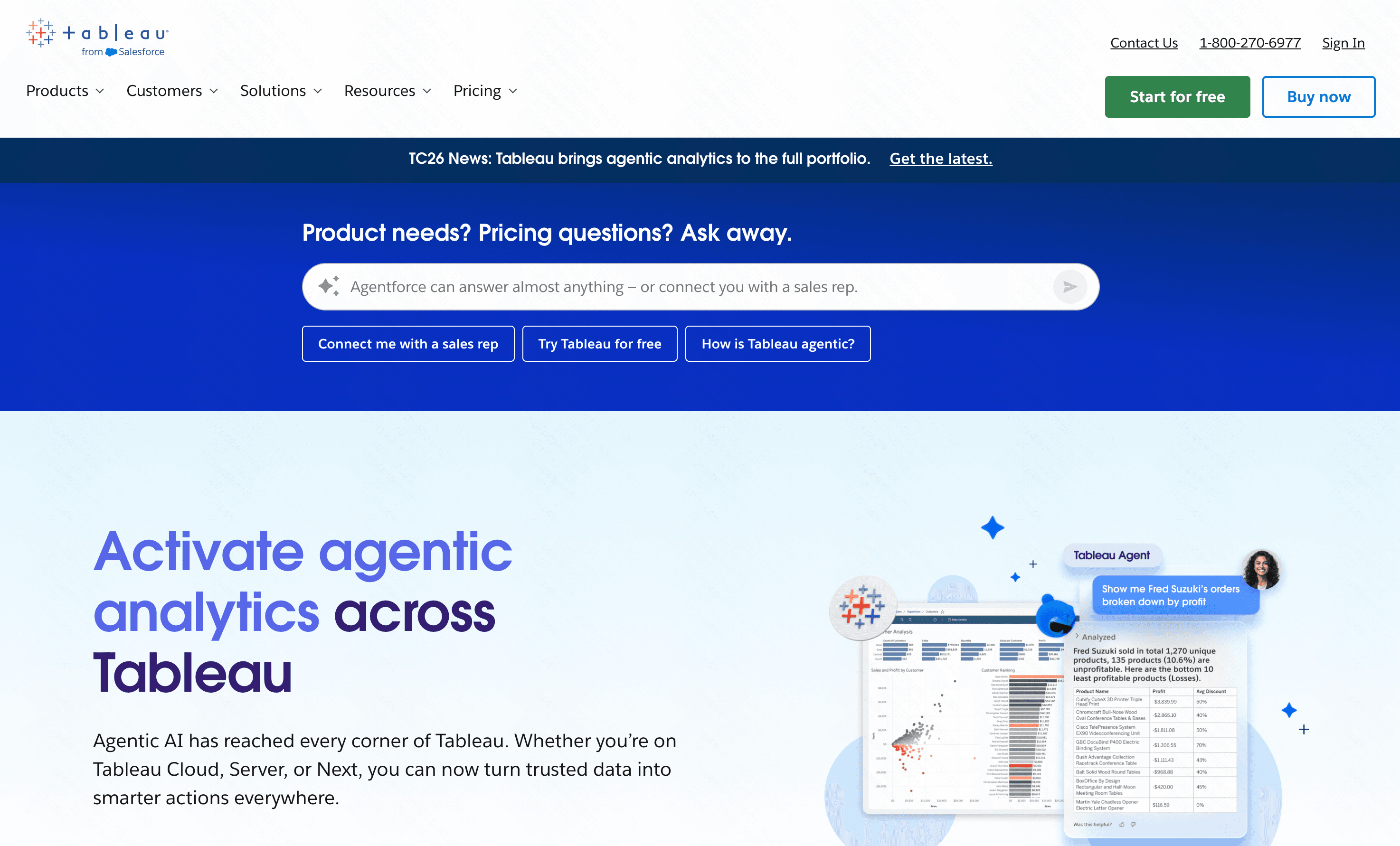Go to Sign In
Screen dimensions: 1400x846
(1343, 43)
